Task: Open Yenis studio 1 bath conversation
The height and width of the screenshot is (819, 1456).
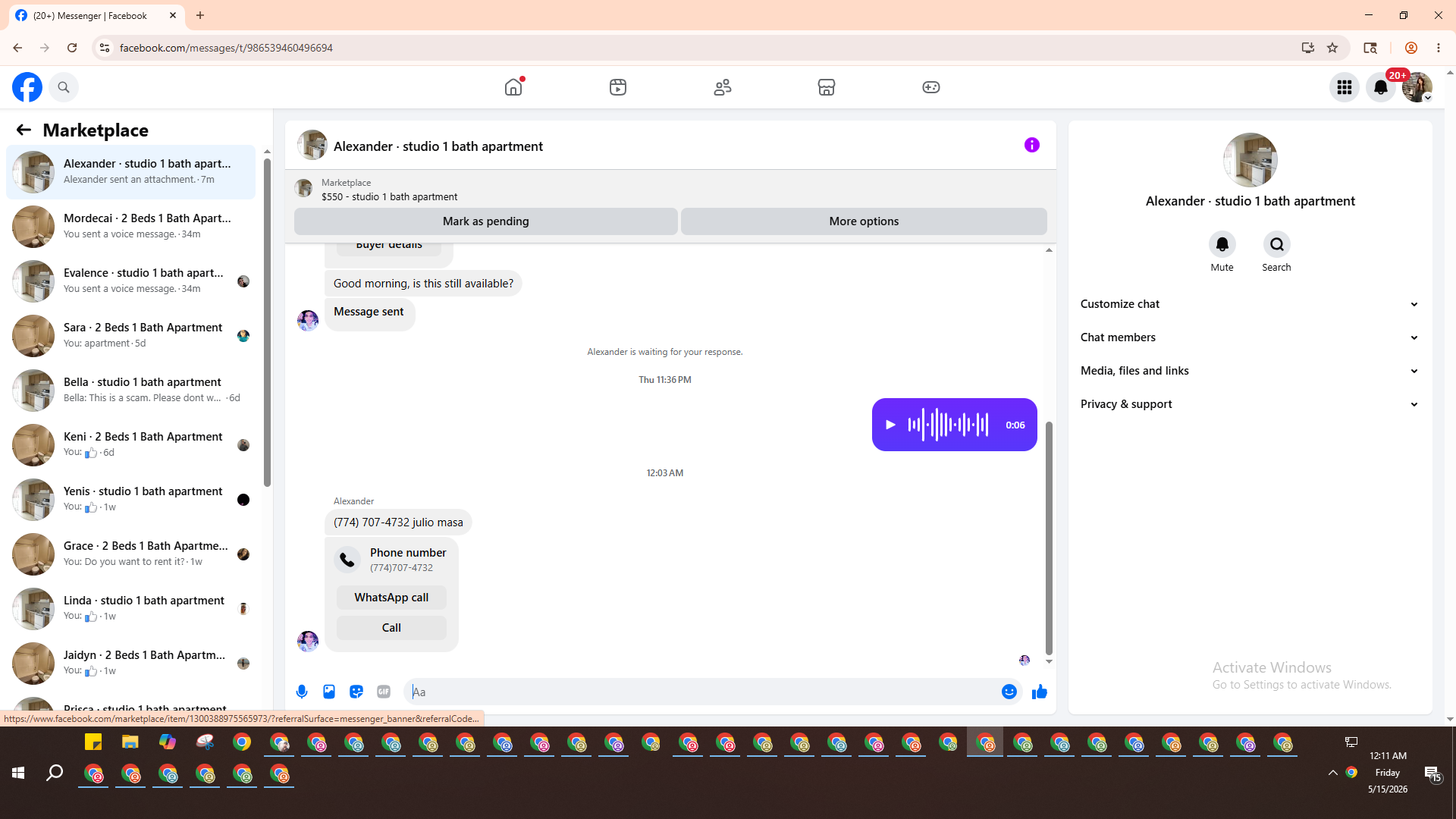Action: pyautogui.click(x=131, y=500)
